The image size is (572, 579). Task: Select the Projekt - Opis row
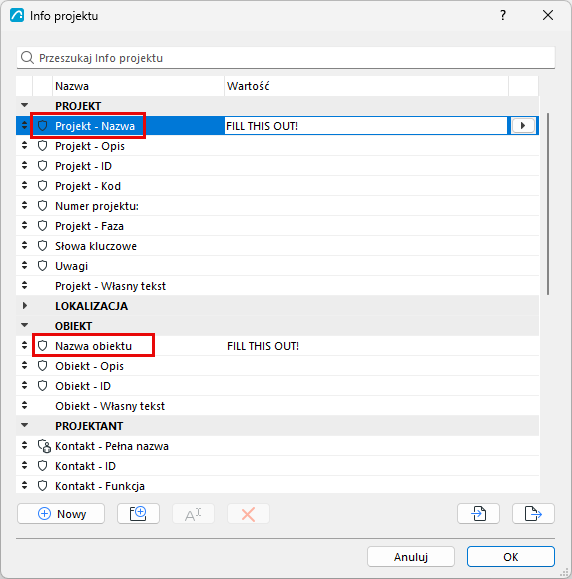pyautogui.click(x=277, y=146)
